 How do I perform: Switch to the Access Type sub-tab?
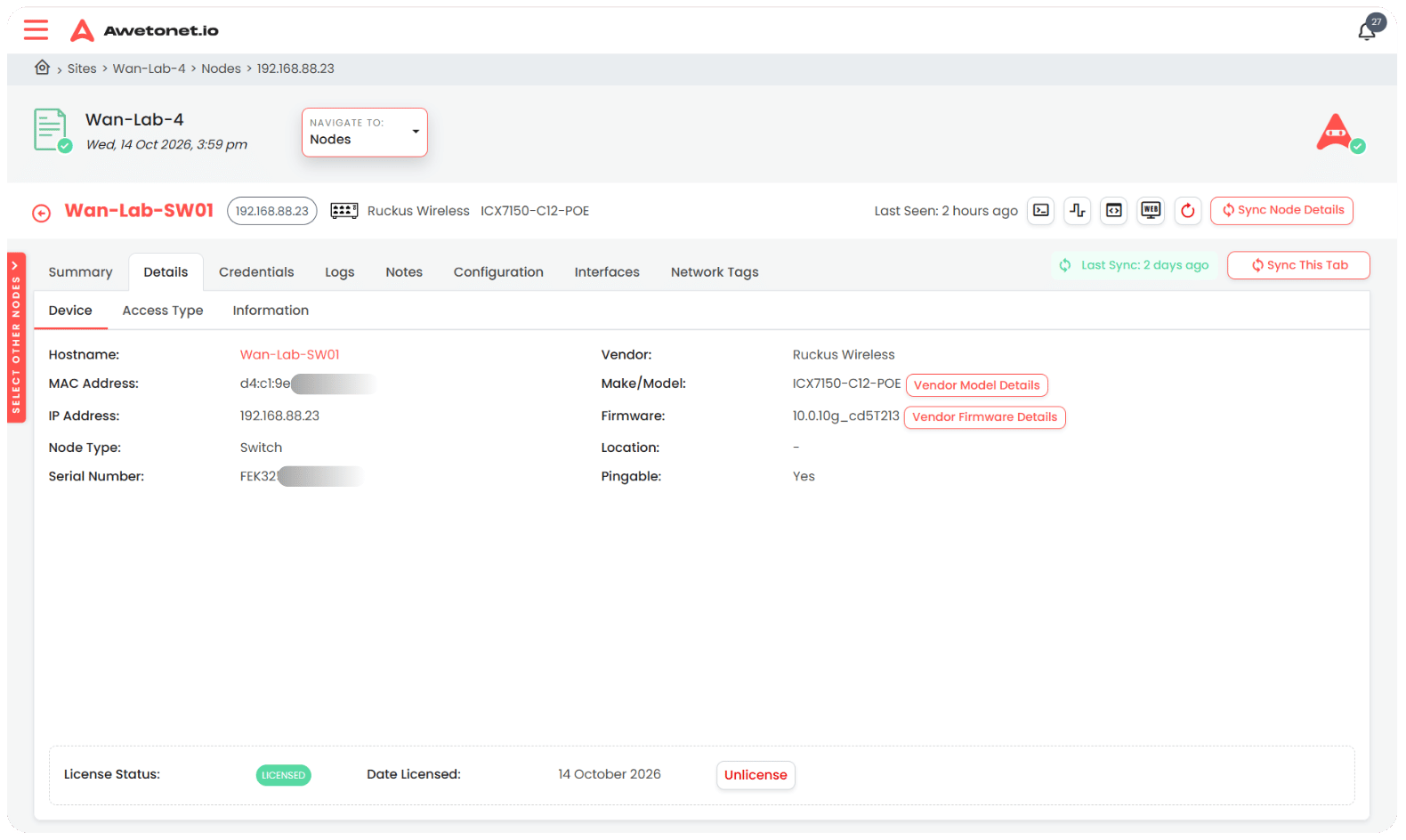[x=163, y=311]
